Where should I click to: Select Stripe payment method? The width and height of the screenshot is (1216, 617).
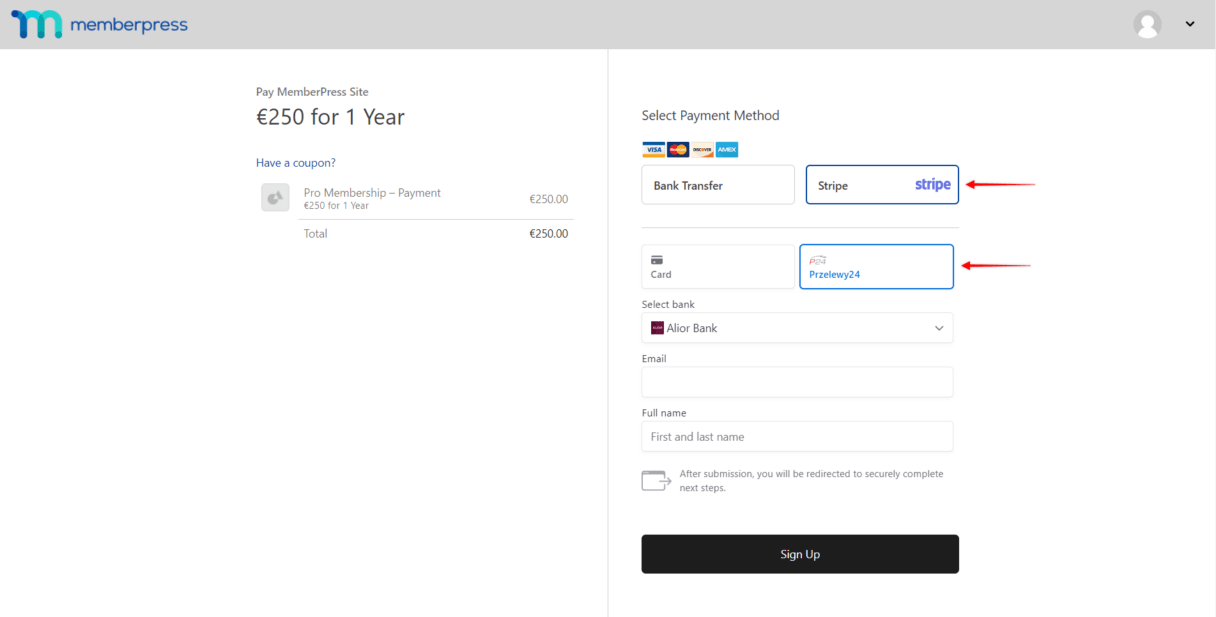pyautogui.click(x=882, y=185)
